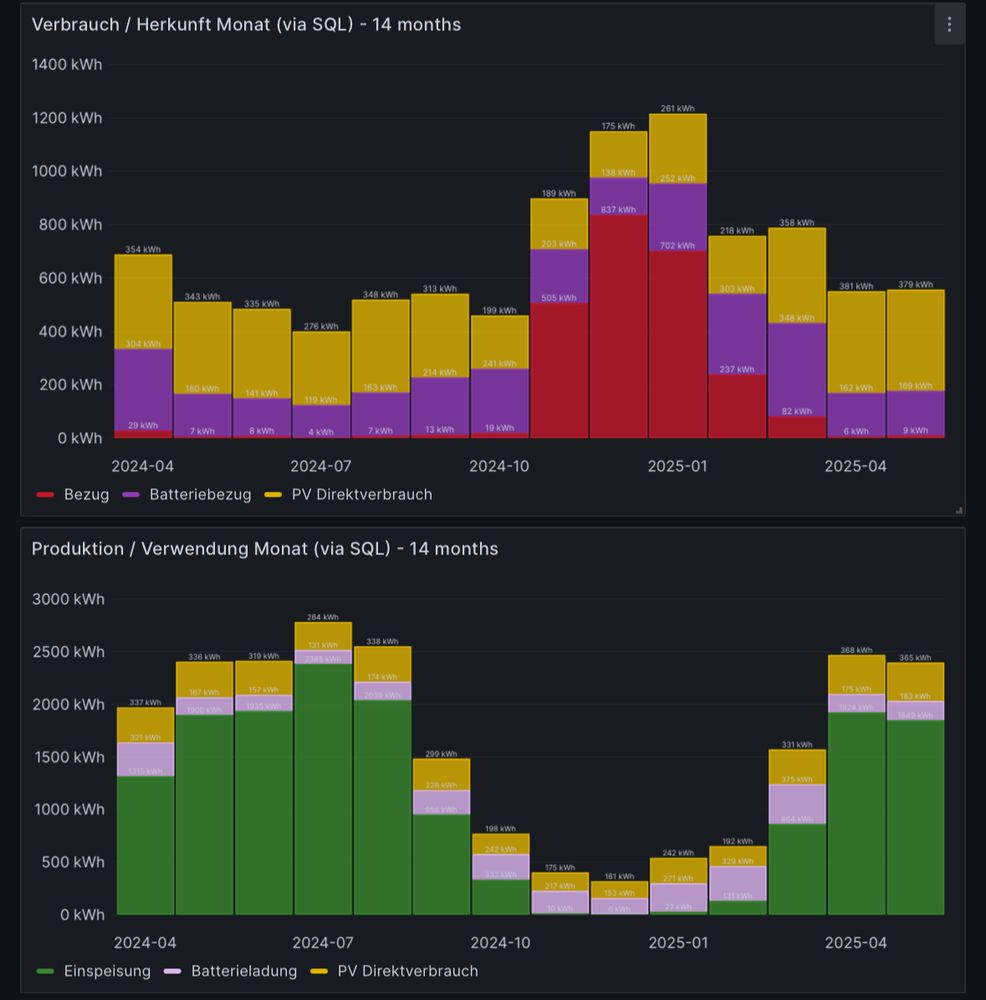Grab the resize handle of the Verbrauch panel
Viewport: 986px width, 1000px height.
tap(959, 510)
